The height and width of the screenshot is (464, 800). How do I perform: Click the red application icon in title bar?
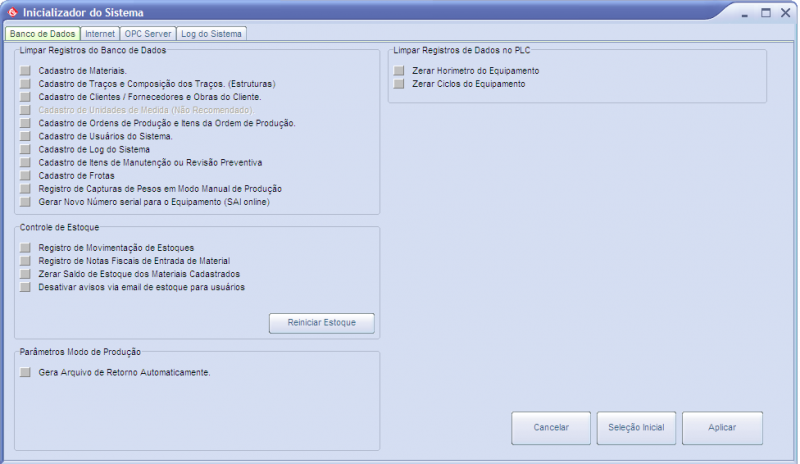click(13, 12)
